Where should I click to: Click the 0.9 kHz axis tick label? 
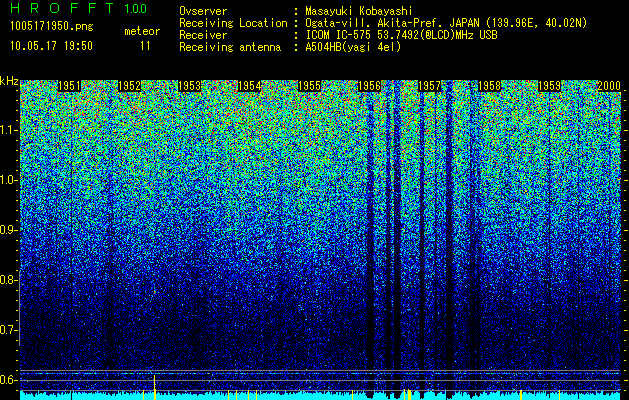(x=9, y=230)
